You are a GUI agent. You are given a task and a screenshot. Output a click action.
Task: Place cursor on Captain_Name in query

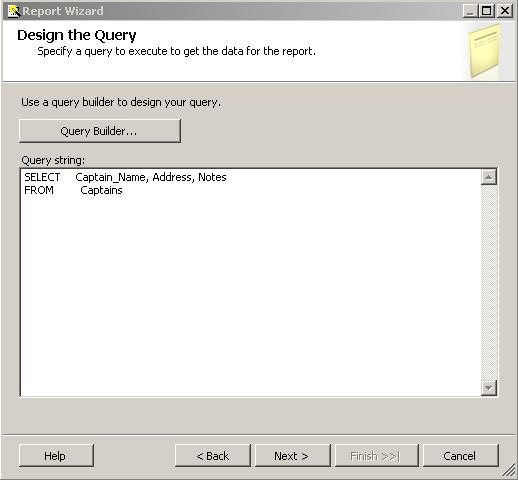111,177
